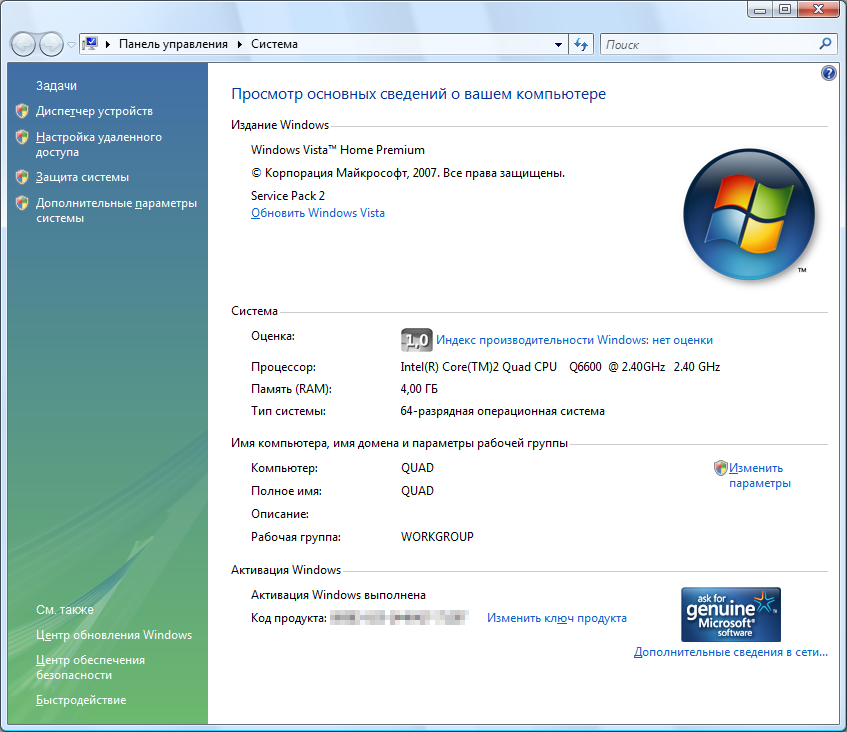The width and height of the screenshot is (847, 732).
Task: Select the Панель управления breadcrumb
Action: [x=173, y=44]
